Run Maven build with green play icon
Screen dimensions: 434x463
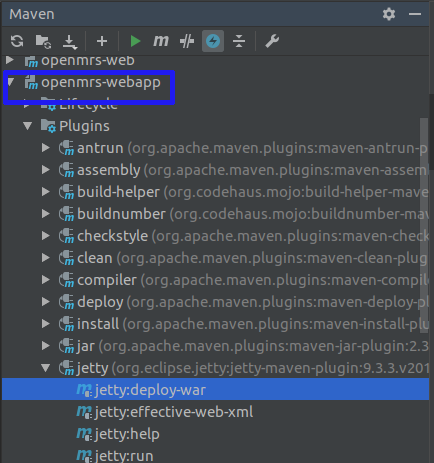coord(135,41)
